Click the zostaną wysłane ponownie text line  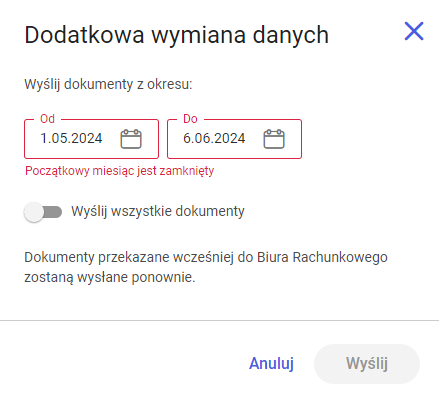(x=110, y=277)
